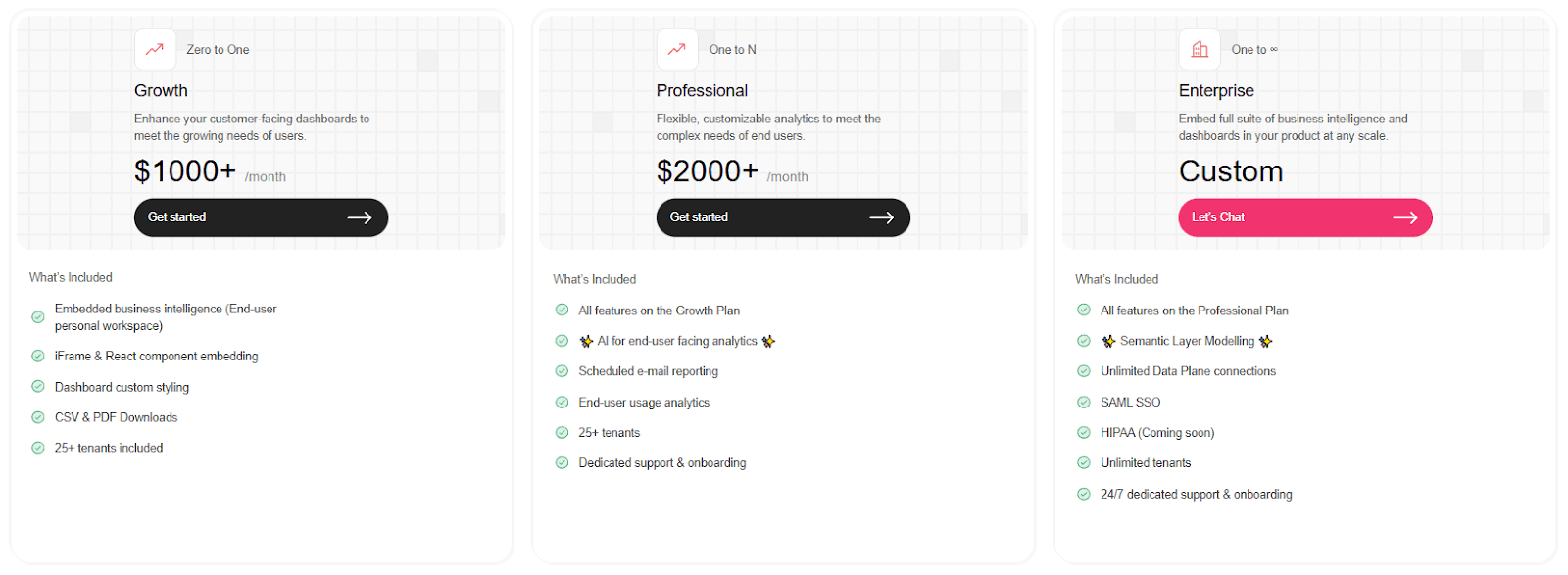Click the Custom pricing label on Enterprise
This screenshot has width=1568, height=575.
pos(1231,170)
